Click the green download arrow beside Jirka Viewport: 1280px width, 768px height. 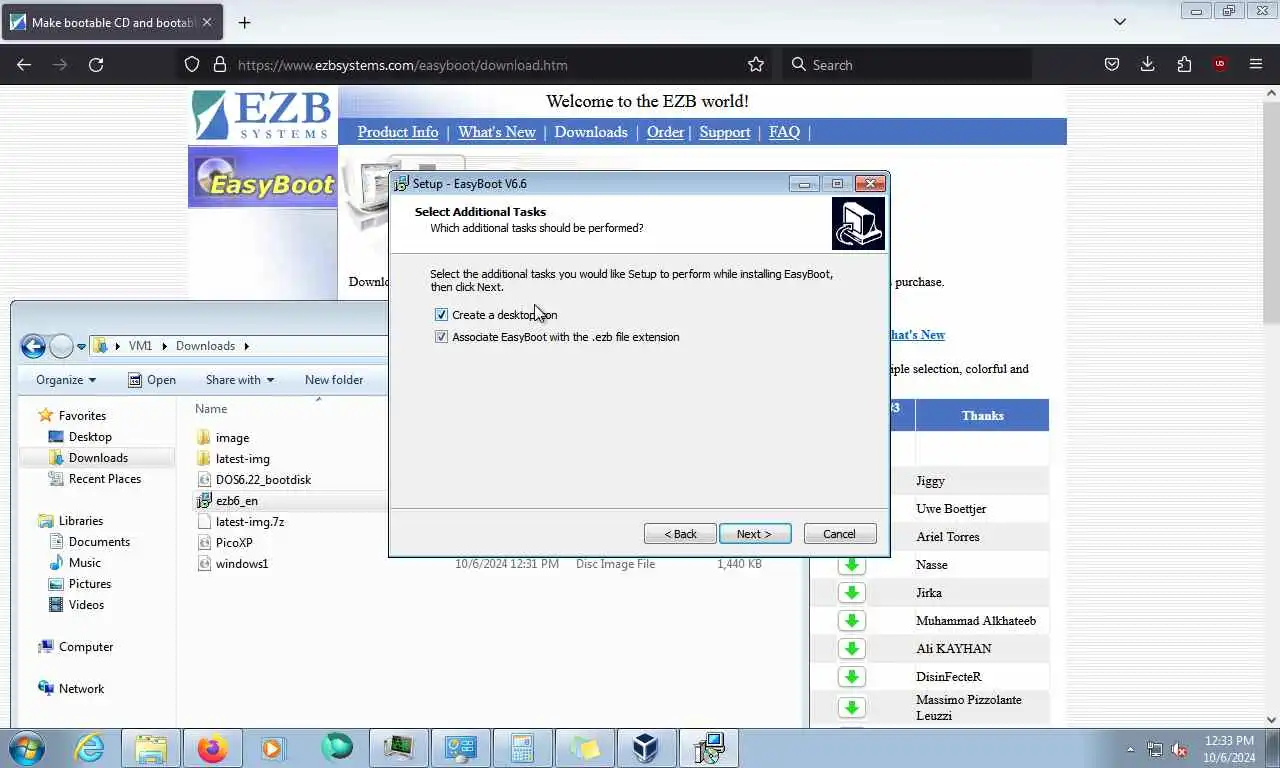point(852,593)
